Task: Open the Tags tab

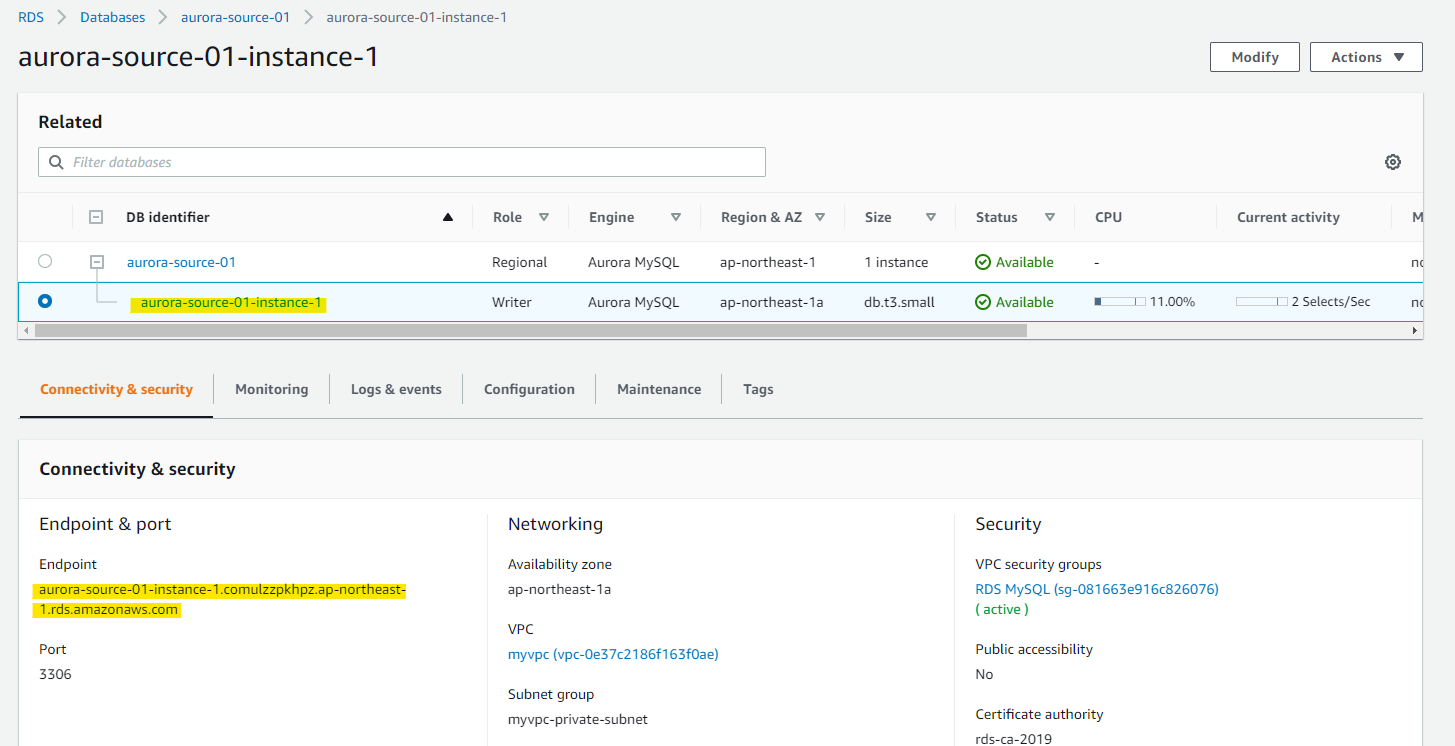Action: tap(758, 389)
